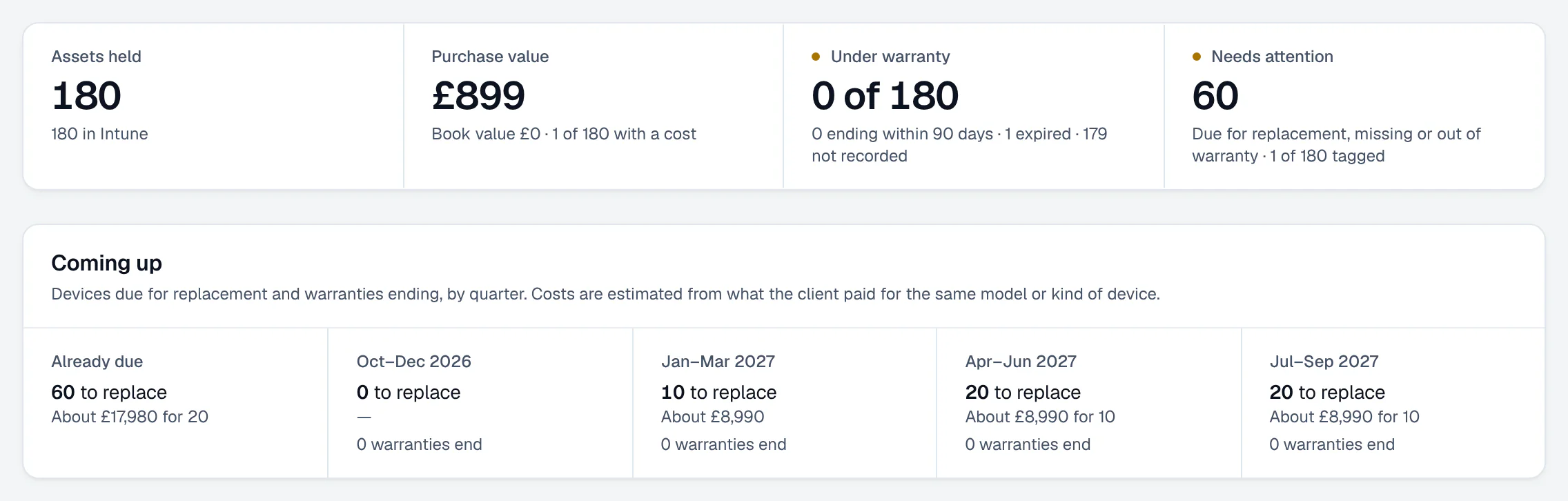The height and width of the screenshot is (501, 1568).
Task: Click 'About £17,980 for 20' estimate
Action: click(130, 417)
